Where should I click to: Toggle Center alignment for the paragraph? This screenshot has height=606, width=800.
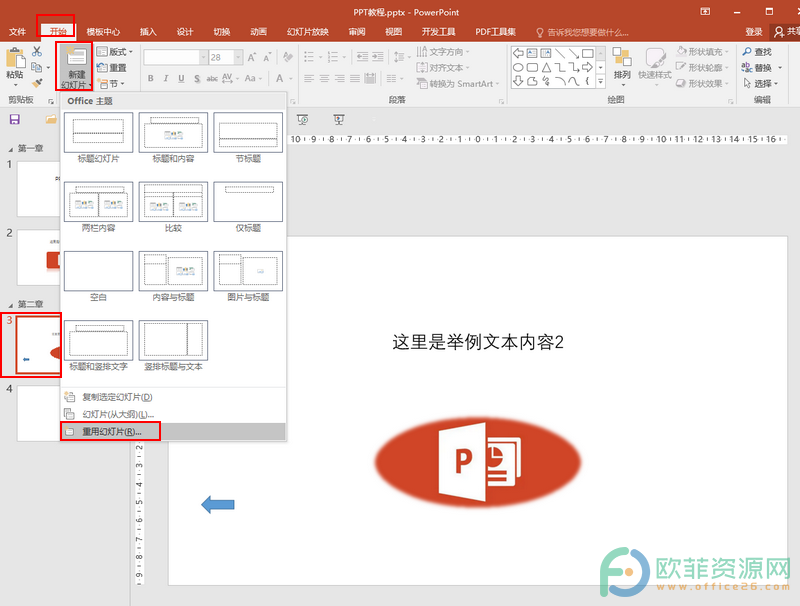[324, 78]
